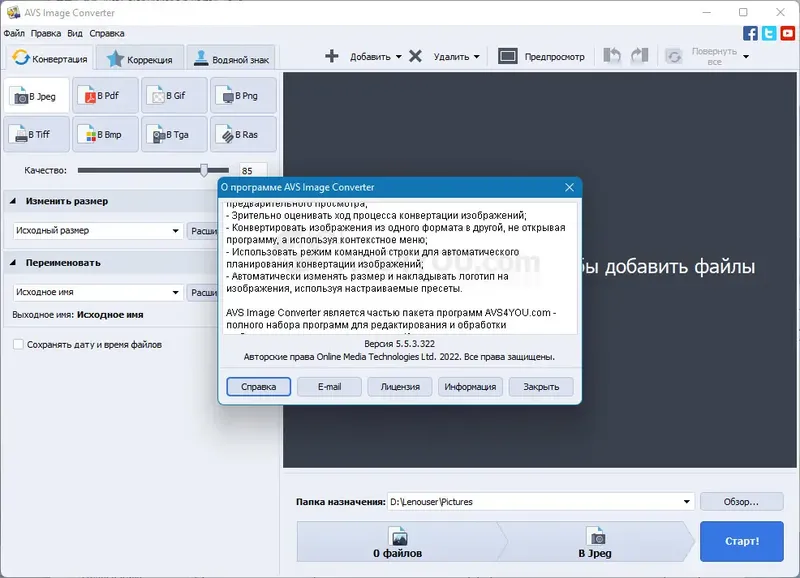Click the E-mail button in dialog
This screenshot has height=578, width=800.
(x=329, y=387)
